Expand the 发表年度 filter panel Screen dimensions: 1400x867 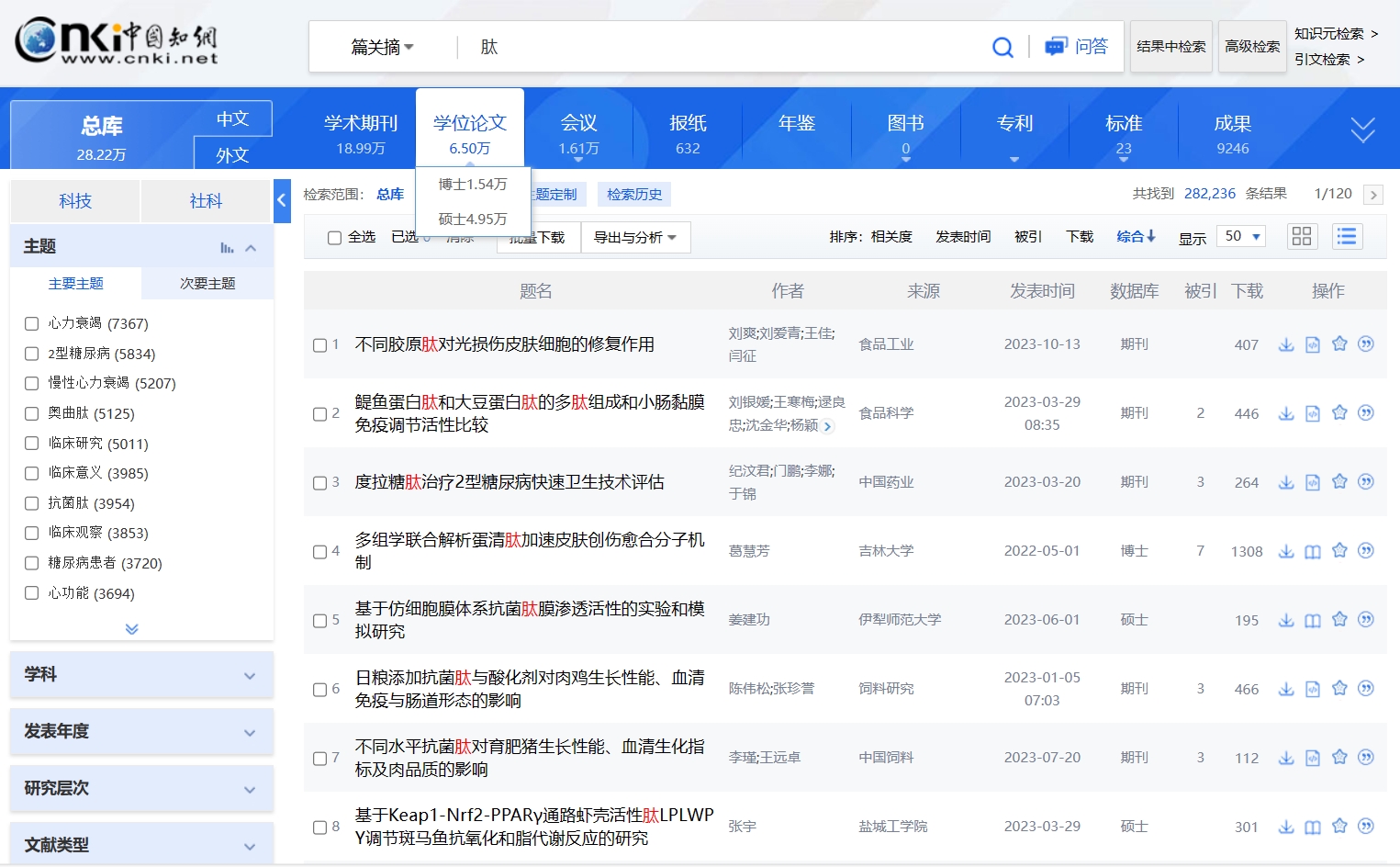tap(141, 732)
